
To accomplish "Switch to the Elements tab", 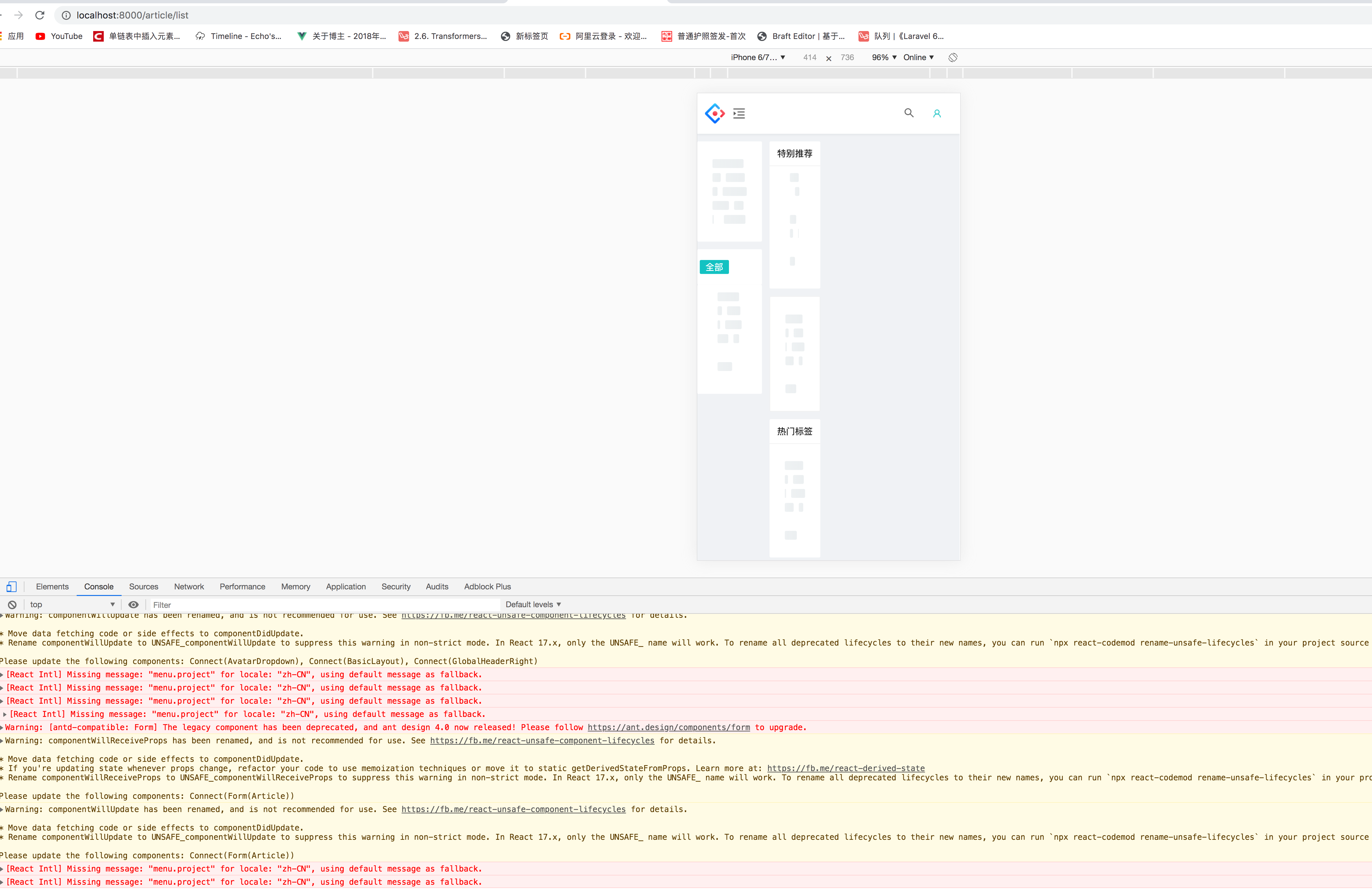I will [52, 587].
